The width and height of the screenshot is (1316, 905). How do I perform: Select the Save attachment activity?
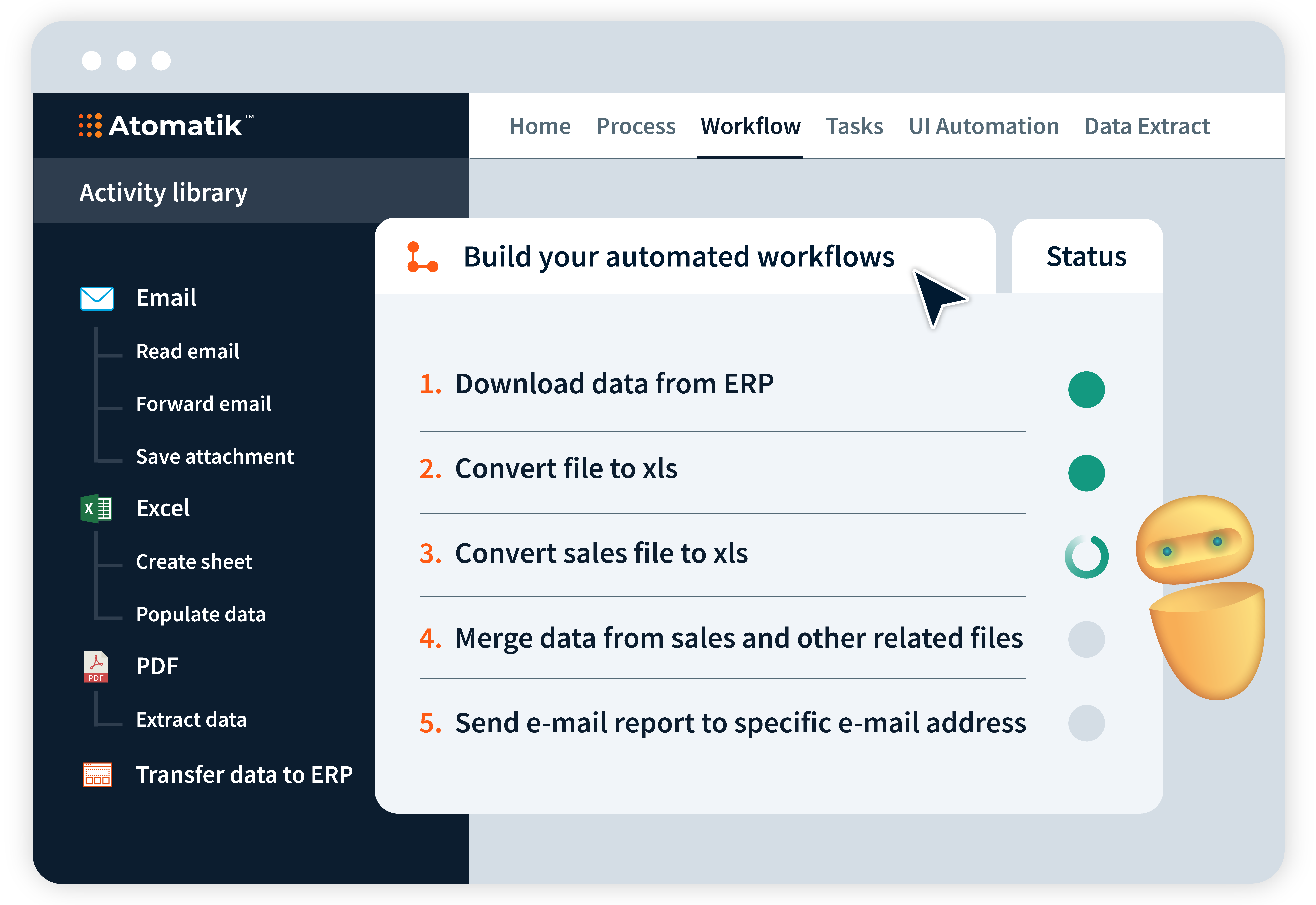point(215,456)
